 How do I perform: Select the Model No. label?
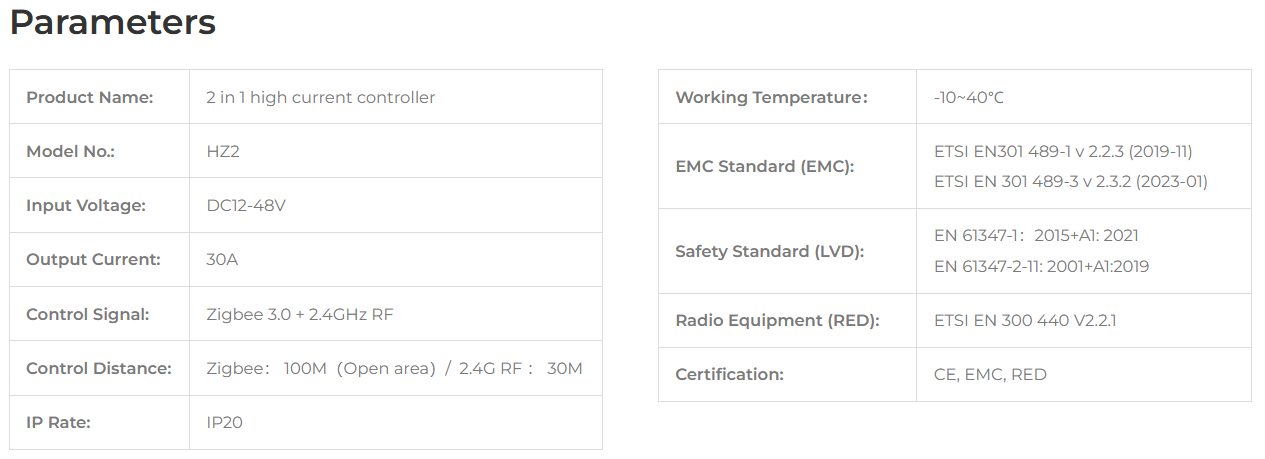point(70,151)
